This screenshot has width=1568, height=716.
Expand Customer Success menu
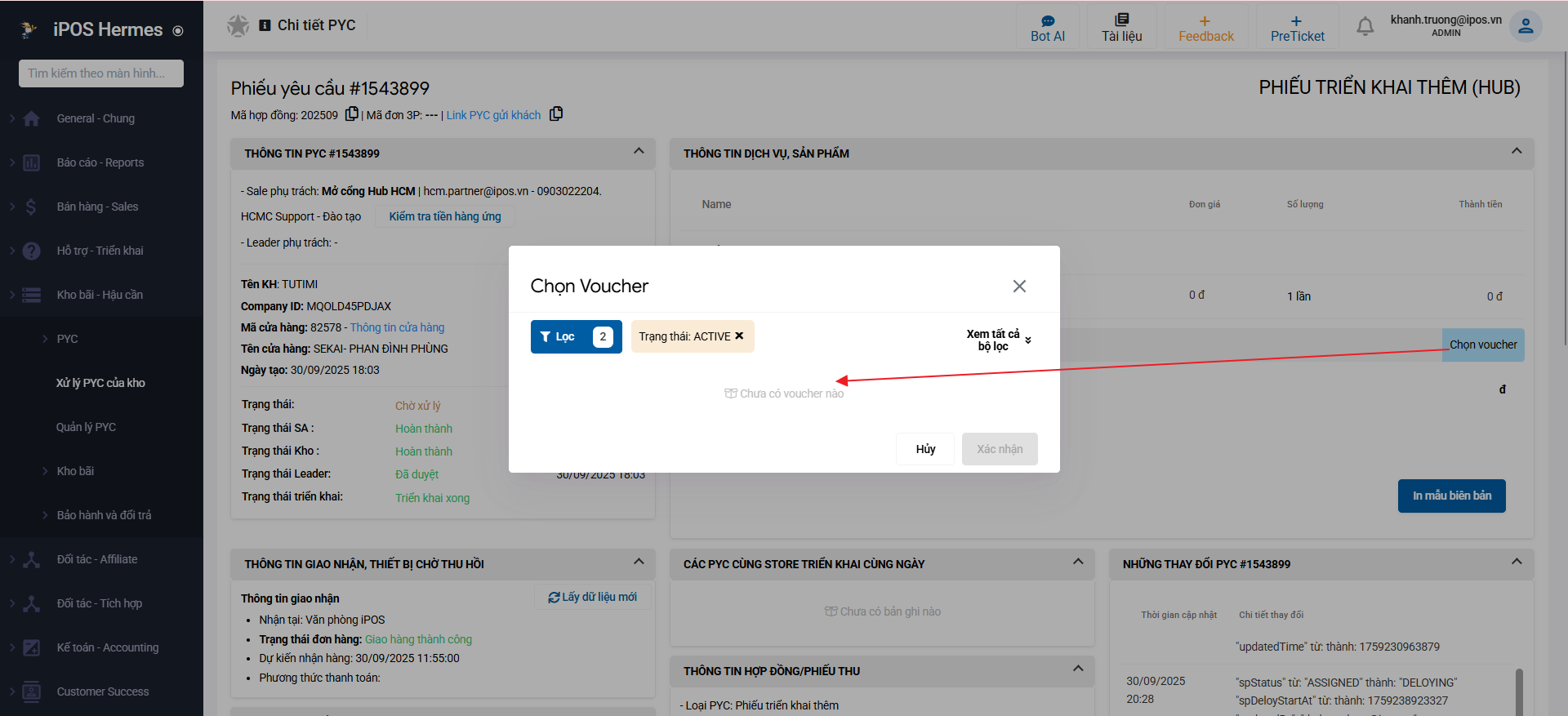tap(101, 692)
